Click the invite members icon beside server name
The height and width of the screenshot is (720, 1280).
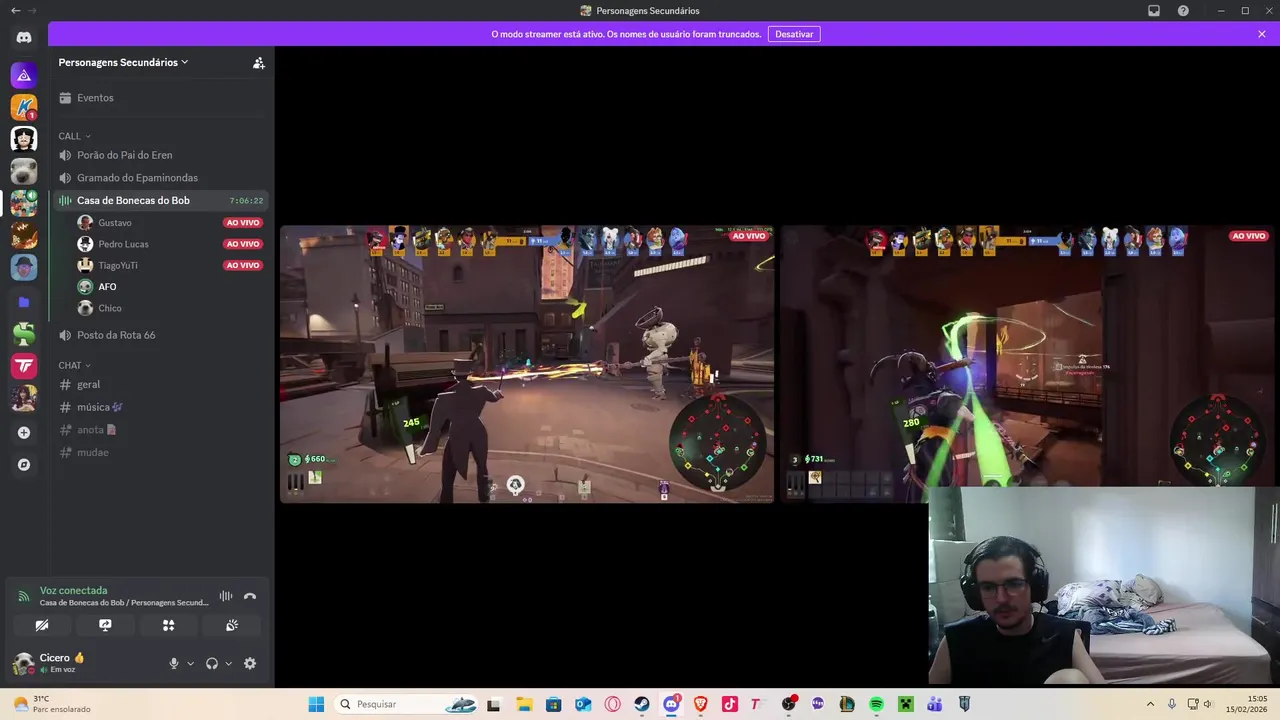point(258,62)
